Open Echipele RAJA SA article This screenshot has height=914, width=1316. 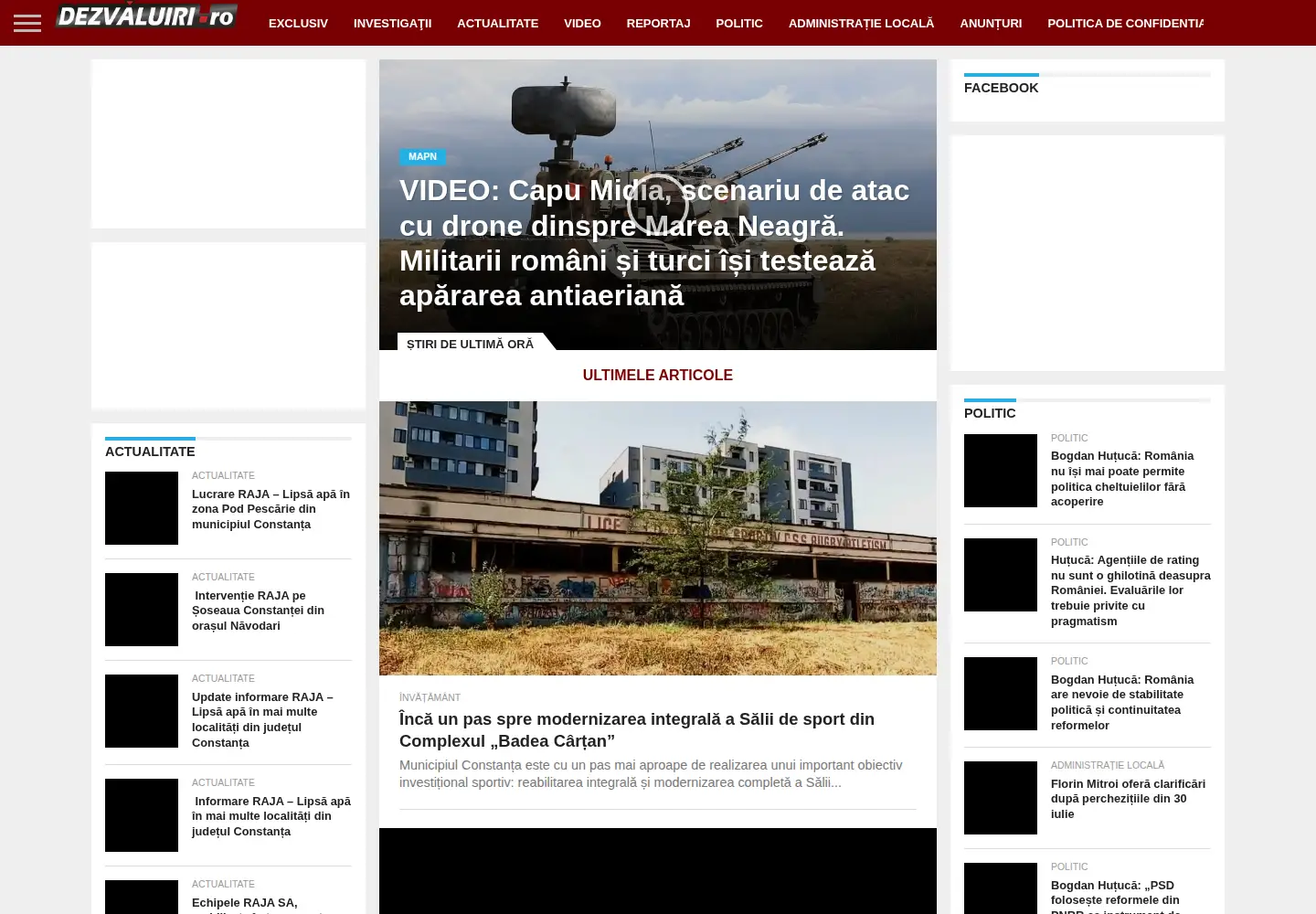click(259, 904)
